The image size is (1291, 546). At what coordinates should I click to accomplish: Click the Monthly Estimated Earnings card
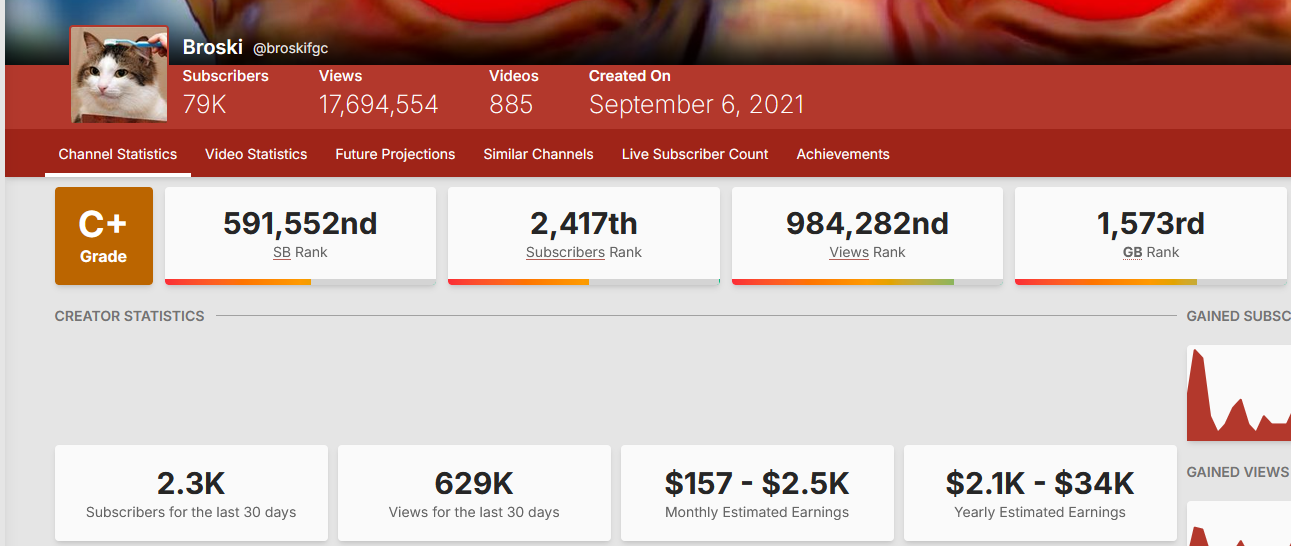click(x=757, y=494)
